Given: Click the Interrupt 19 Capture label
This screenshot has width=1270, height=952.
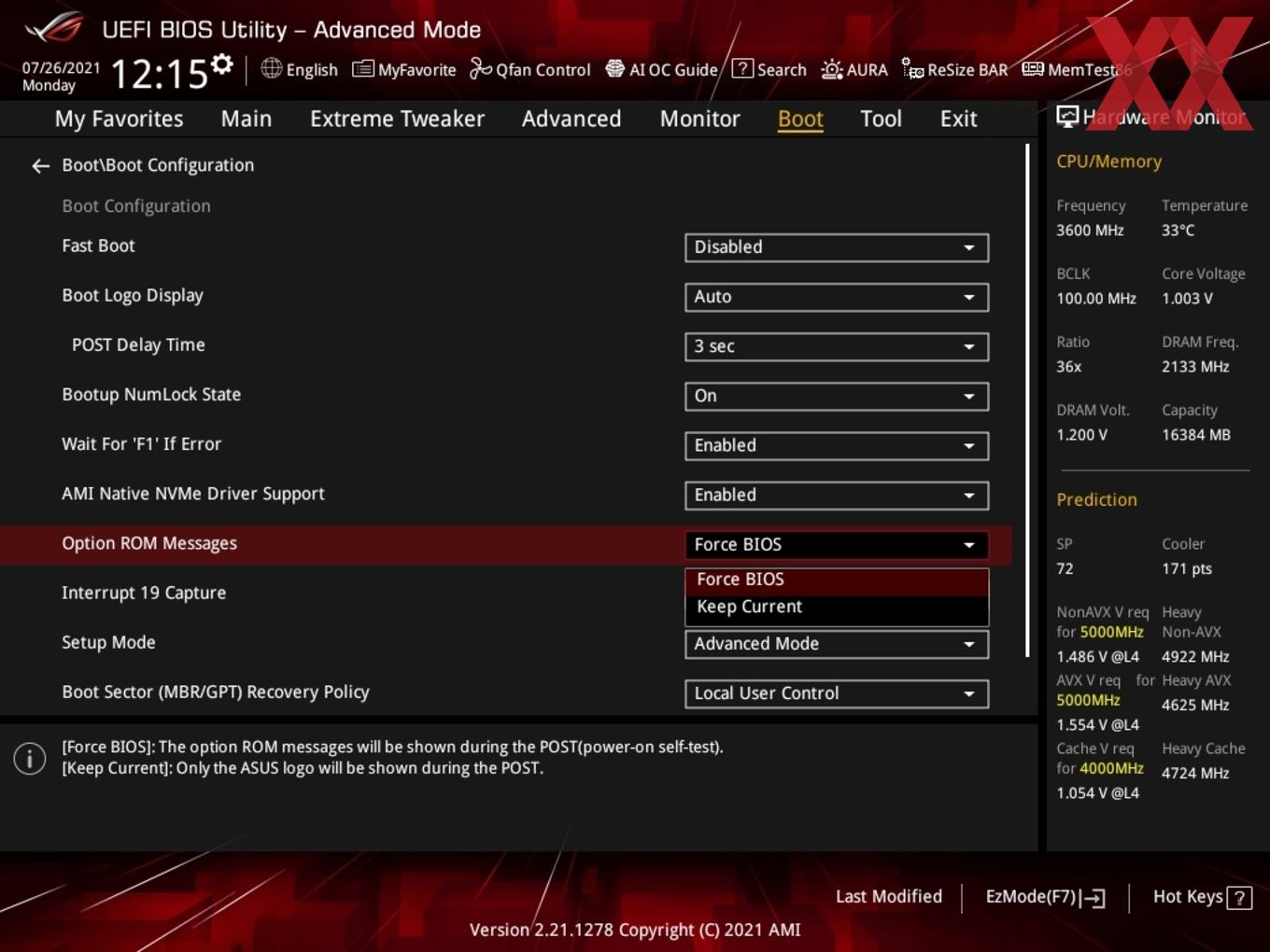Looking at the screenshot, I should click(x=144, y=593).
